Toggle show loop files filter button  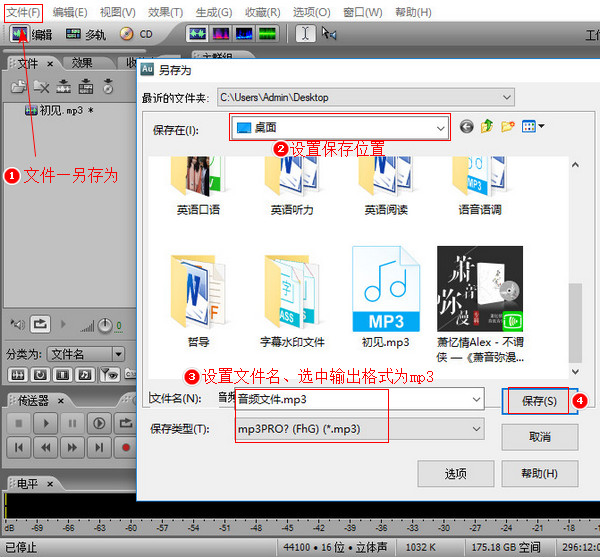tap(40, 375)
